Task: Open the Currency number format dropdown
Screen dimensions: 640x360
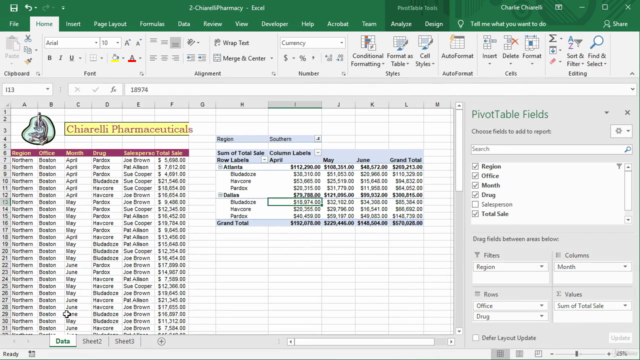Action: click(341, 43)
